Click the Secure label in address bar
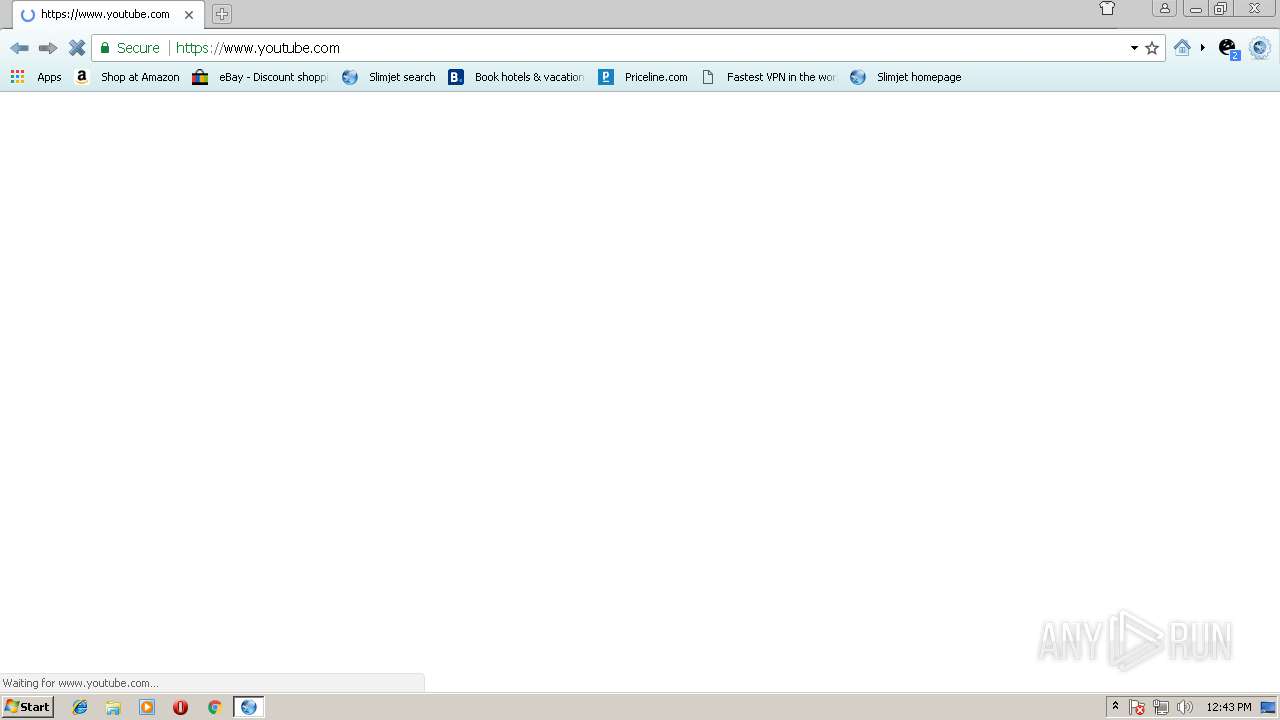This screenshot has height=720, width=1280. 138,48
